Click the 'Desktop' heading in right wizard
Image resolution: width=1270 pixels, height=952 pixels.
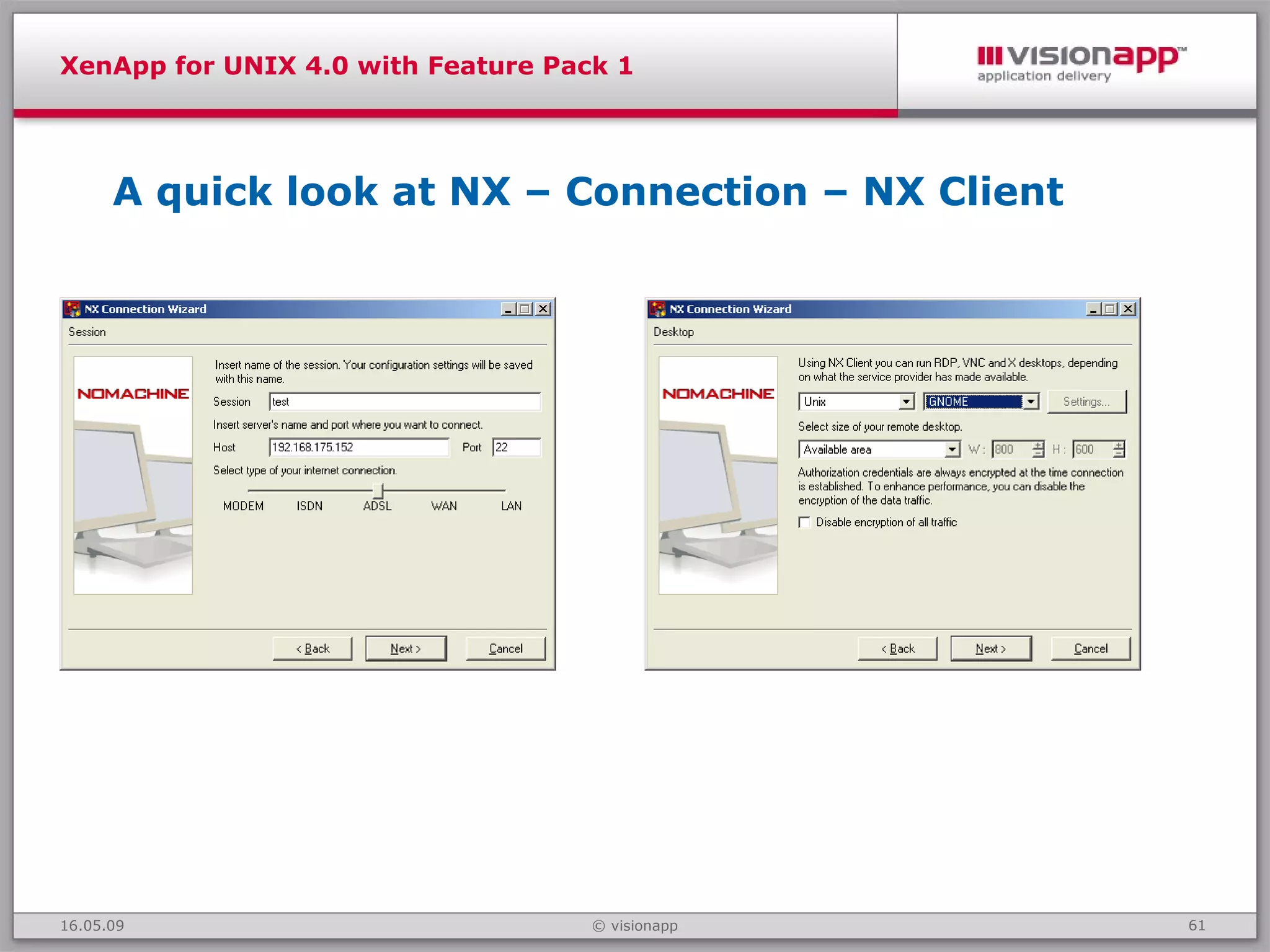(x=673, y=332)
